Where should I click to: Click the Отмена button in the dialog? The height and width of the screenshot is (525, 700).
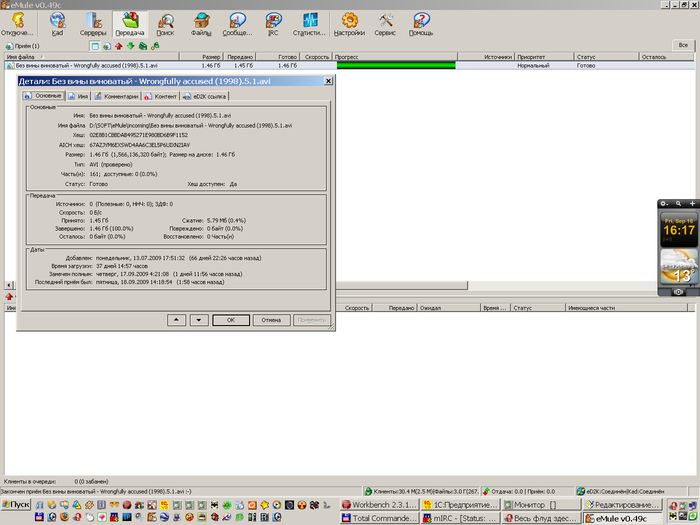pos(271,320)
